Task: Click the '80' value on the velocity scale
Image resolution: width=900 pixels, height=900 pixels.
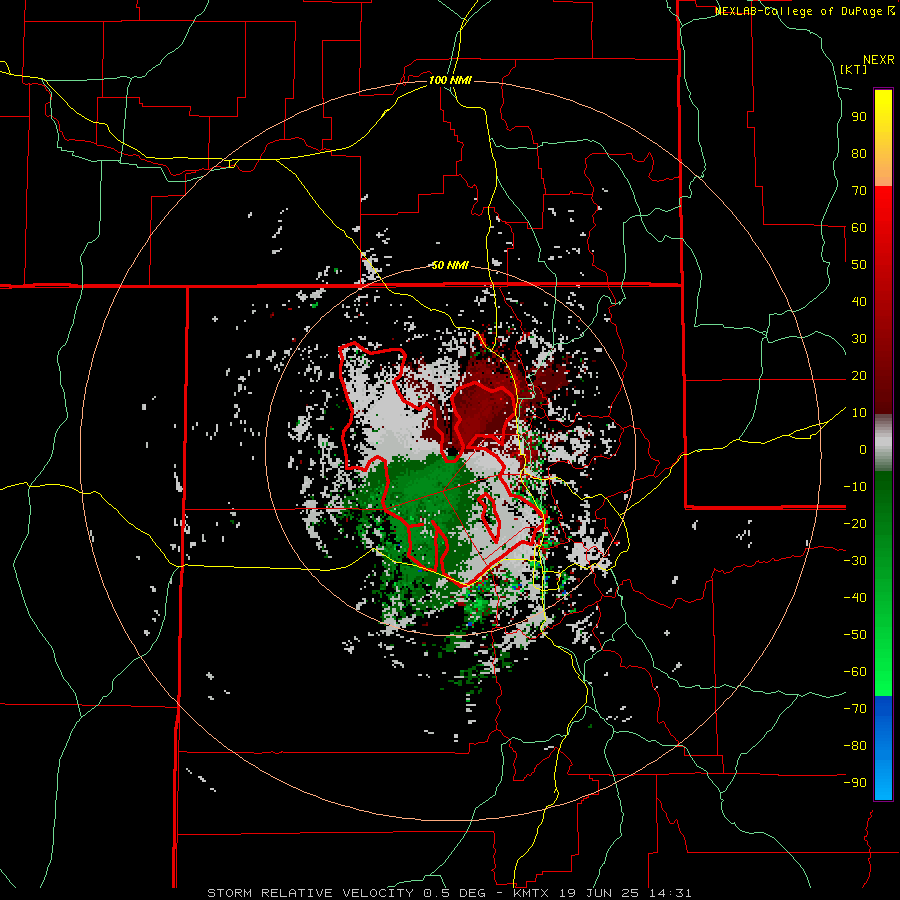Action: coord(859,153)
